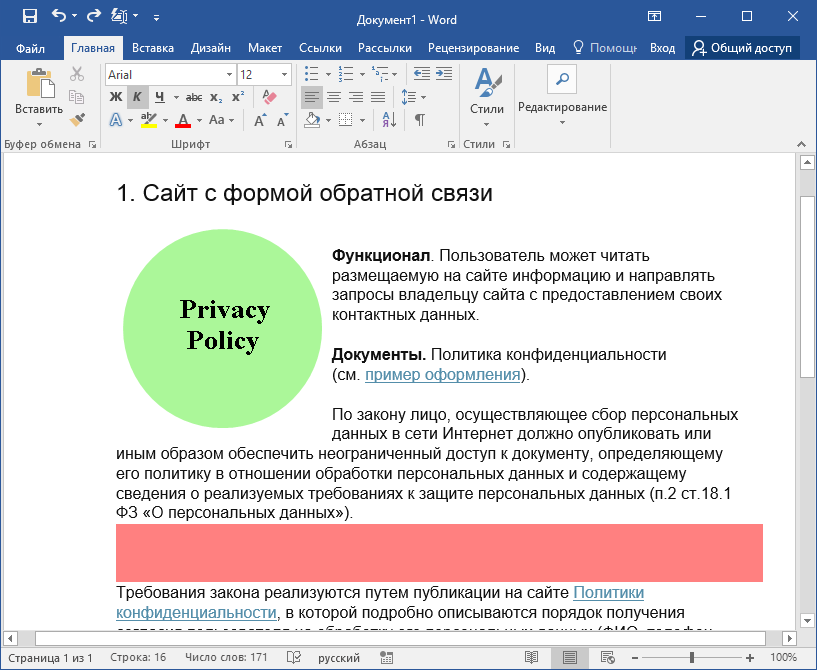
Task: Decrease the font size with the smaller A
Action: click(282, 120)
